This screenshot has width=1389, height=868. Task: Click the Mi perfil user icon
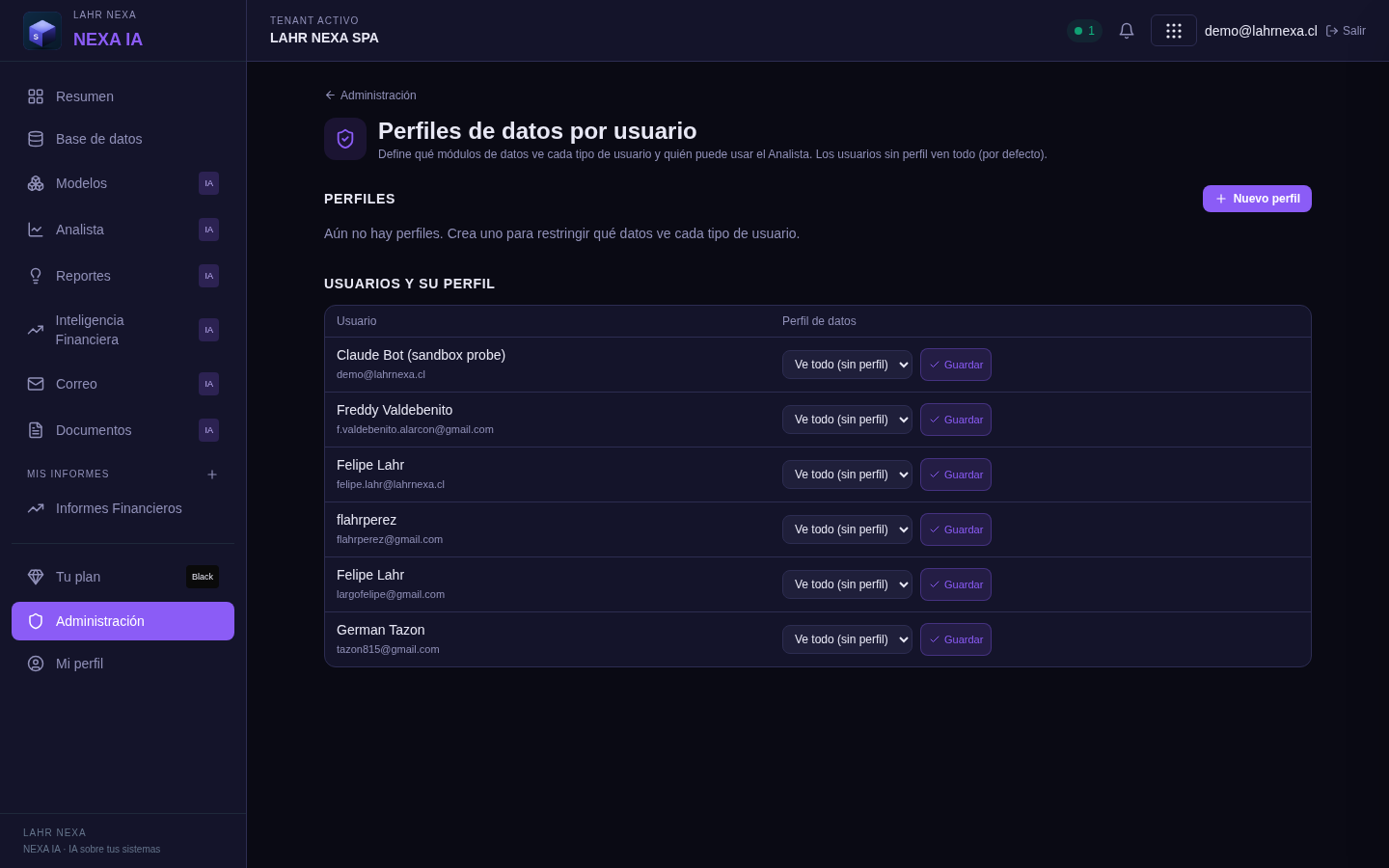[36, 664]
